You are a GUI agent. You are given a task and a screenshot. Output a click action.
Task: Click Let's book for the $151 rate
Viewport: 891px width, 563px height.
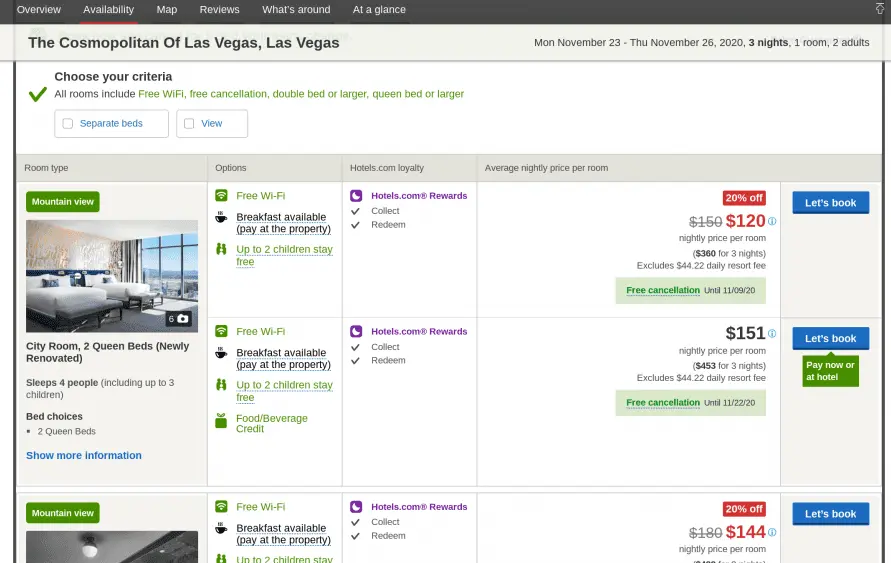point(831,339)
